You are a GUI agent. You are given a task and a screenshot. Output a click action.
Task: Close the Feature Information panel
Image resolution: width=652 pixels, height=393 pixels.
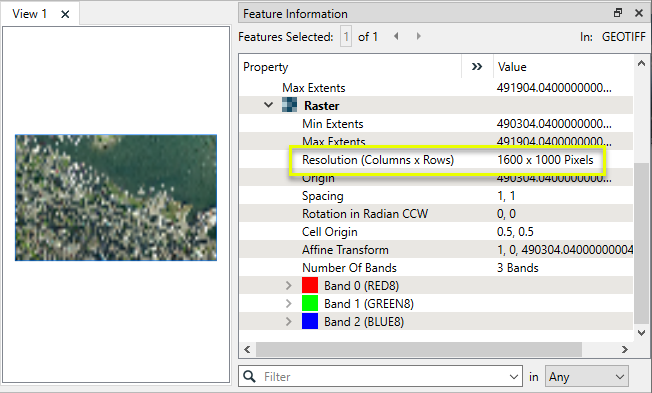click(639, 13)
